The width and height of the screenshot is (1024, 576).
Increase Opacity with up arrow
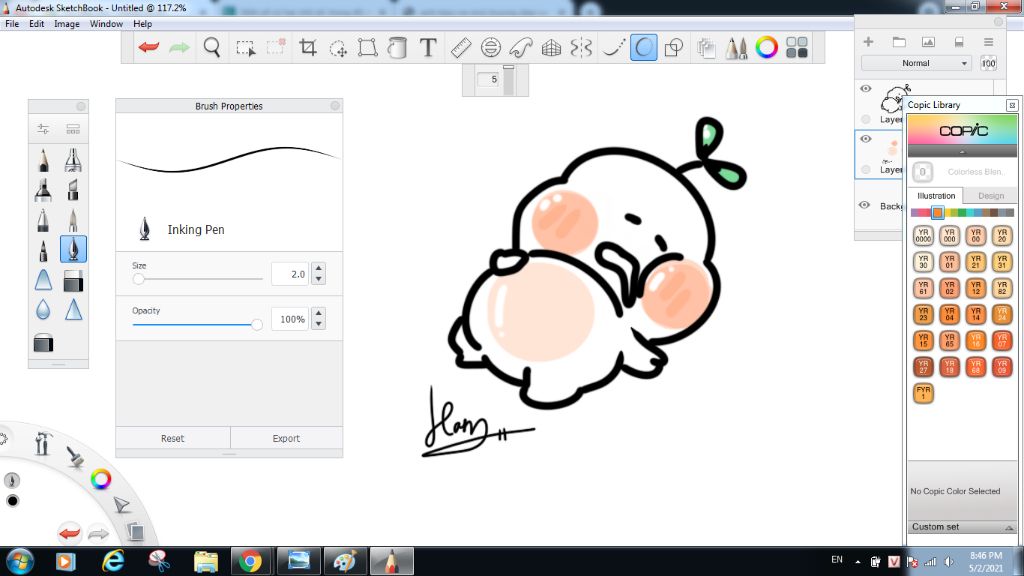coord(318,313)
